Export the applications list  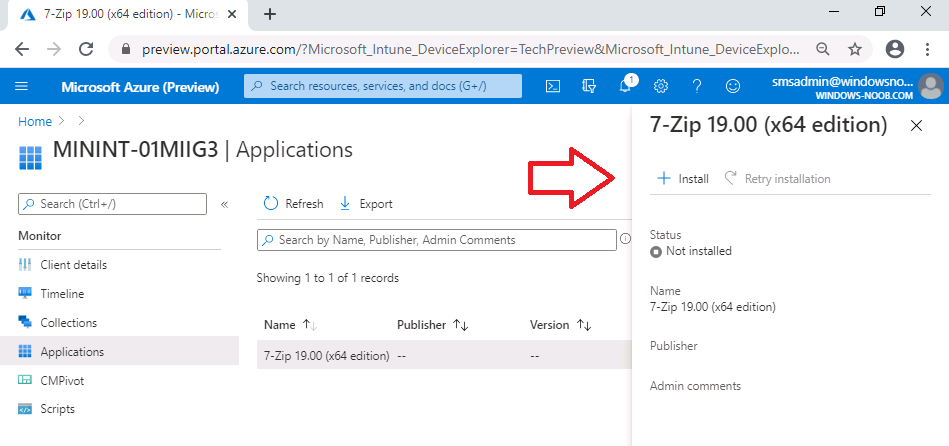coord(366,204)
